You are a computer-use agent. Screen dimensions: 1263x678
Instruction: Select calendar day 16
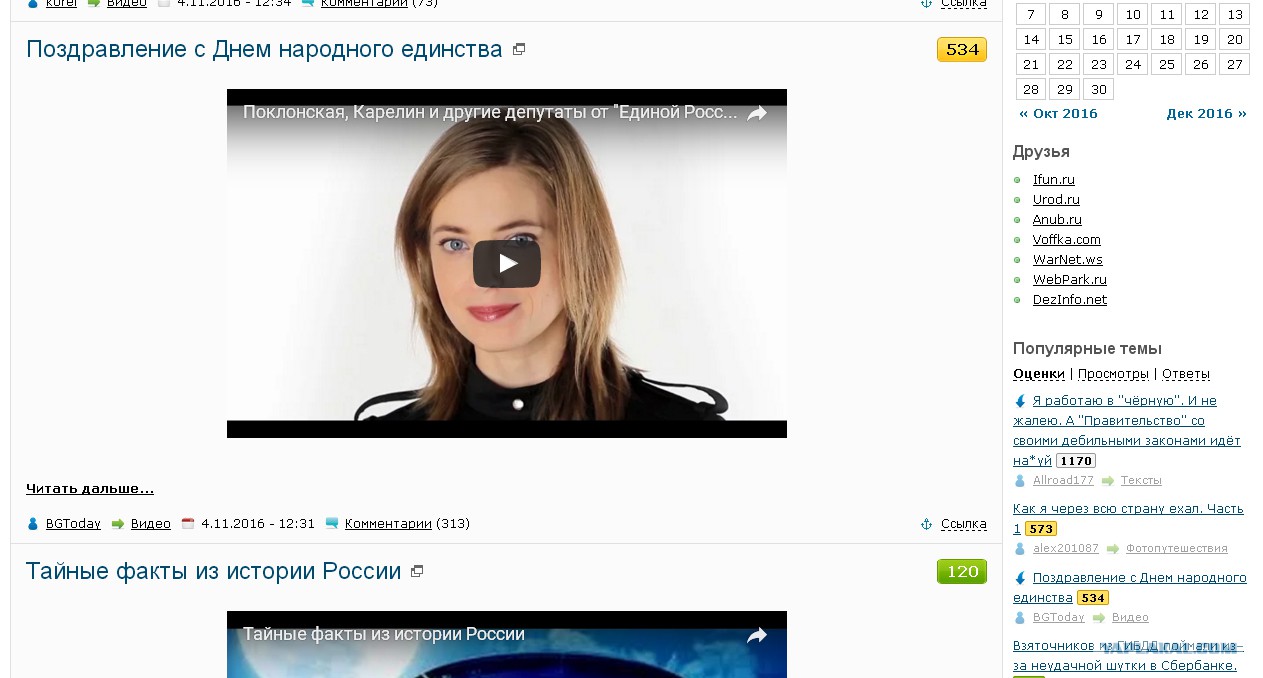click(1099, 39)
